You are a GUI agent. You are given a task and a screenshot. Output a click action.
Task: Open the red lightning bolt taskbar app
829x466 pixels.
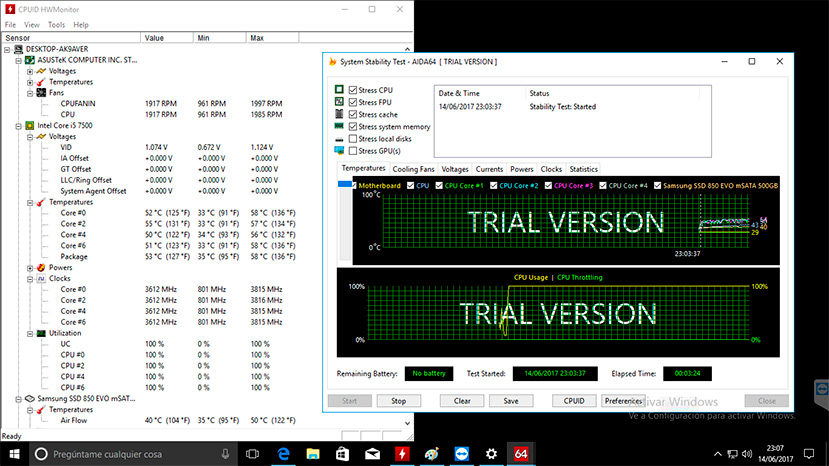tap(401, 453)
